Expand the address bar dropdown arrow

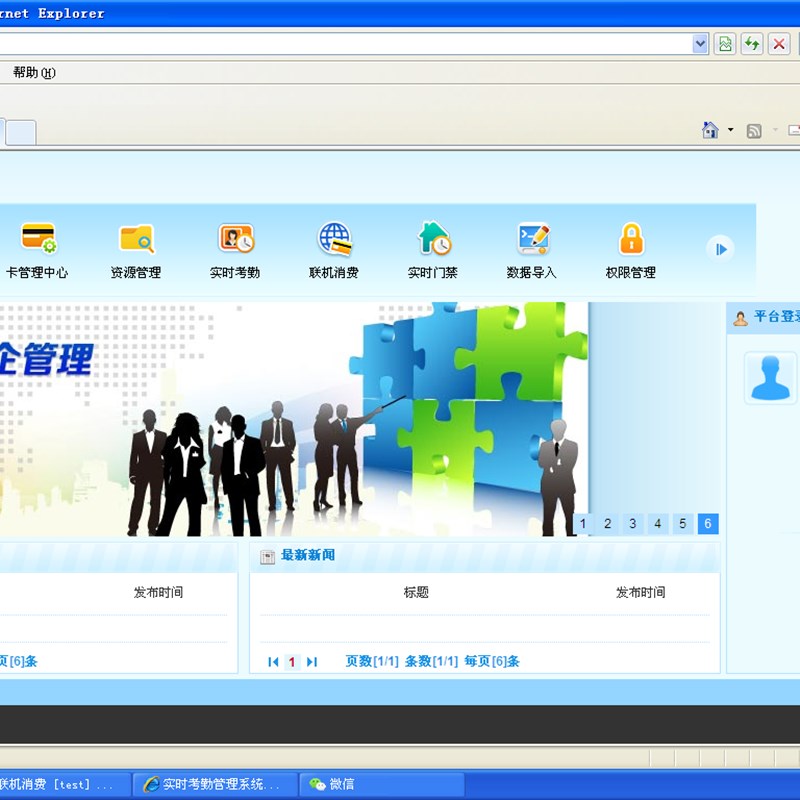(701, 44)
